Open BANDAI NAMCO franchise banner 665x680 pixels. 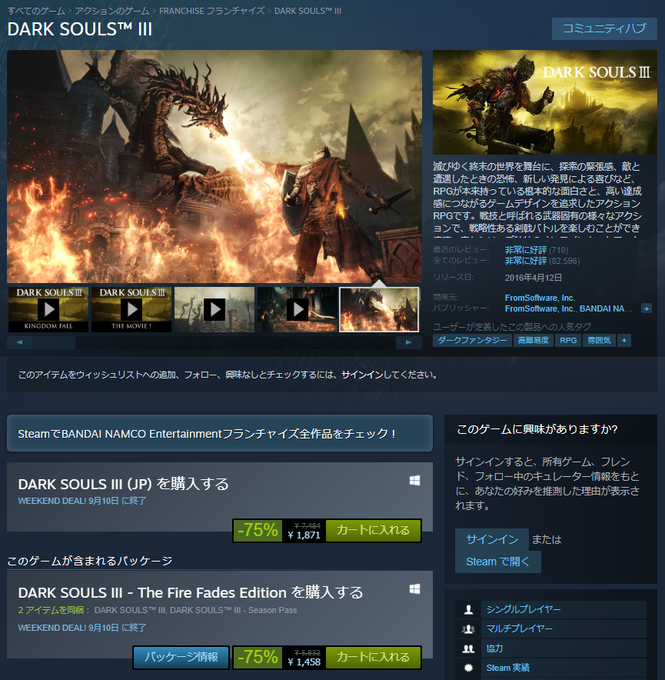[x=219, y=433]
